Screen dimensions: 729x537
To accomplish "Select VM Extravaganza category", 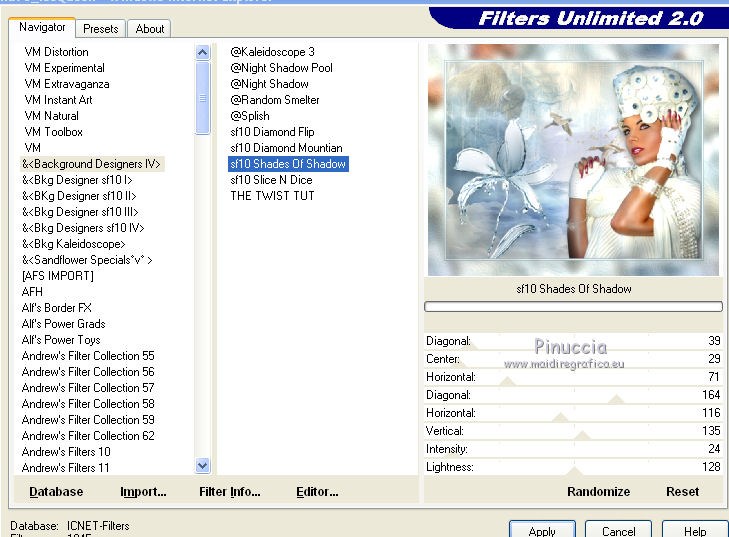I will click(67, 84).
